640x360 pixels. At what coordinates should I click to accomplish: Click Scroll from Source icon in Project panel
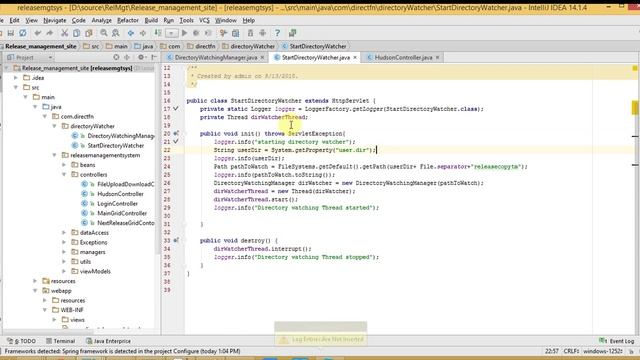pyautogui.click(x=116, y=58)
